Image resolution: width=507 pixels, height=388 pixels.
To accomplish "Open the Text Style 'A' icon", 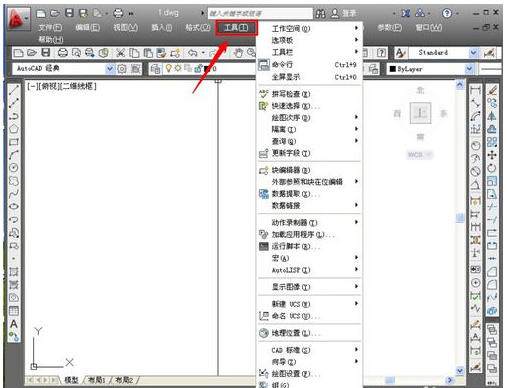I will [x=400, y=53].
